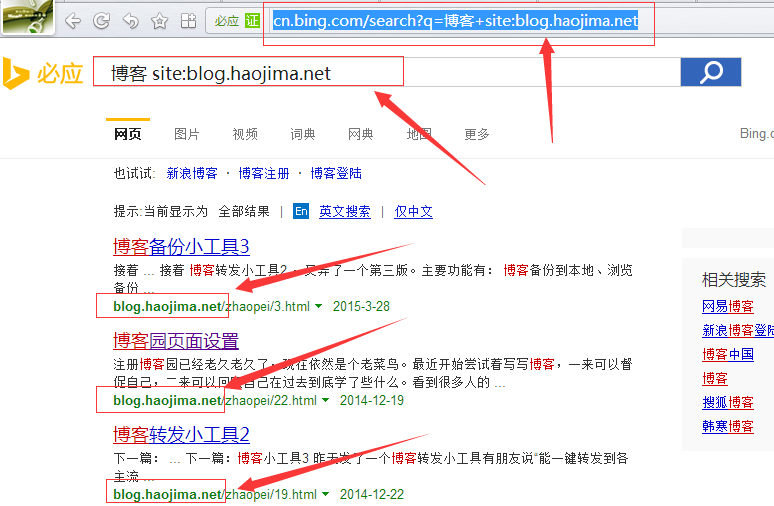Click the 全部结果 text
This screenshot has height=506, width=774.
[244, 211]
